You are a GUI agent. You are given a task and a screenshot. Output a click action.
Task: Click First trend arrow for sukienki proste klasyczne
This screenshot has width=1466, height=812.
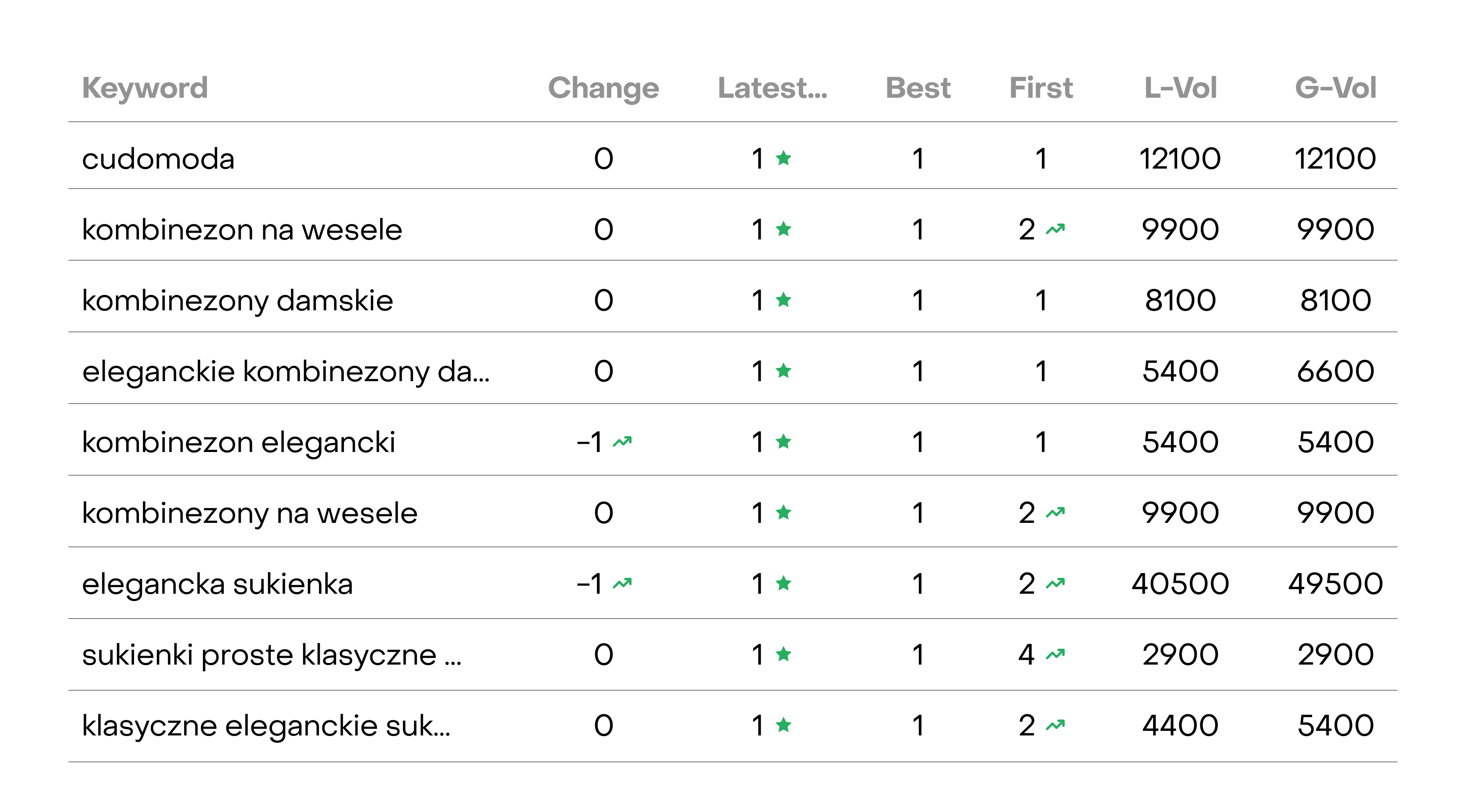click(1056, 654)
